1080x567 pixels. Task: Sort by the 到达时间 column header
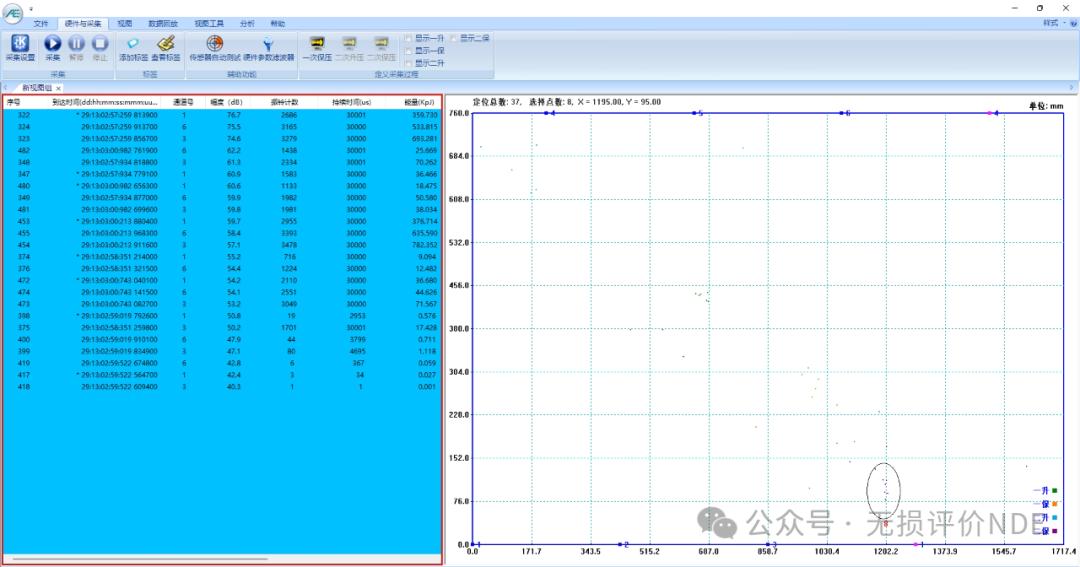[105, 102]
